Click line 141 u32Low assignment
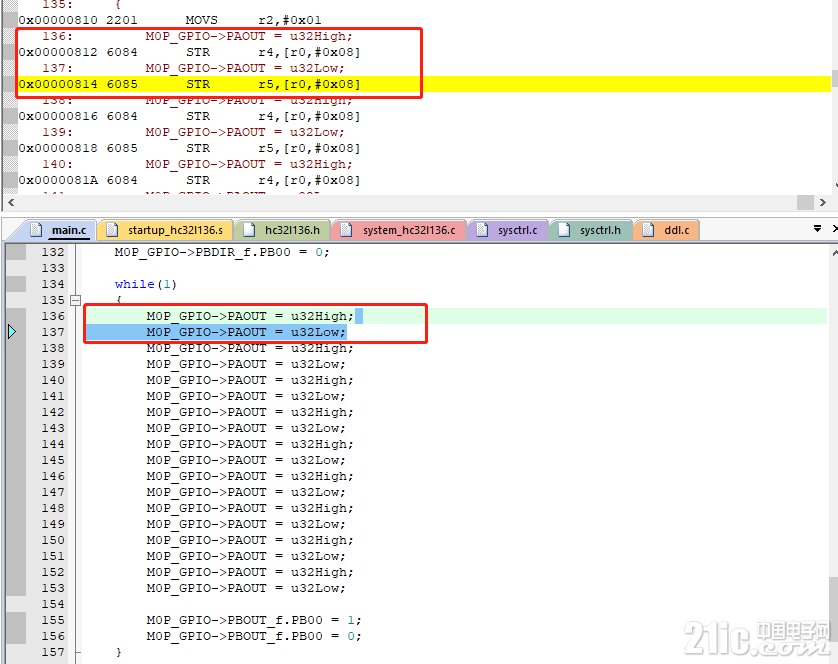Viewport: 838px width, 664px height. pos(246,396)
